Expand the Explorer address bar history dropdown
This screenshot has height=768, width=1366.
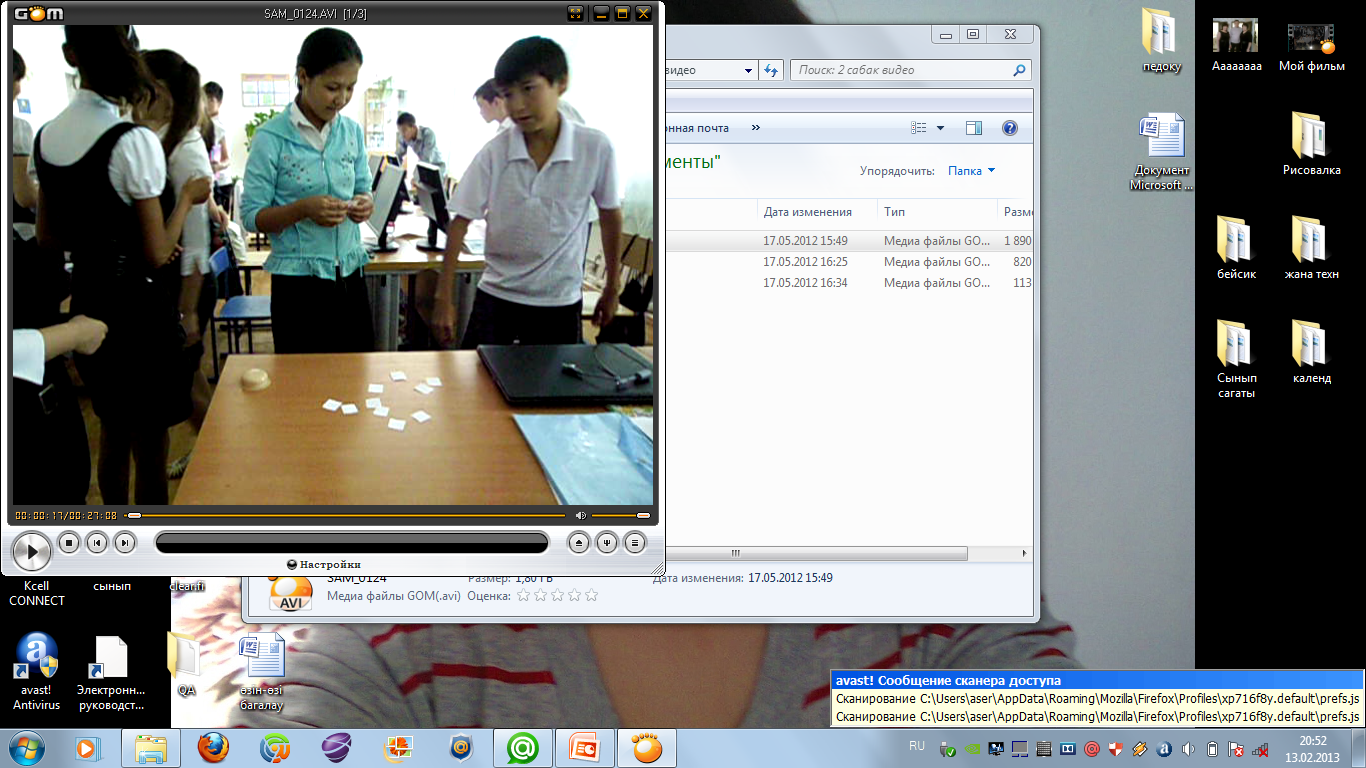[749, 70]
